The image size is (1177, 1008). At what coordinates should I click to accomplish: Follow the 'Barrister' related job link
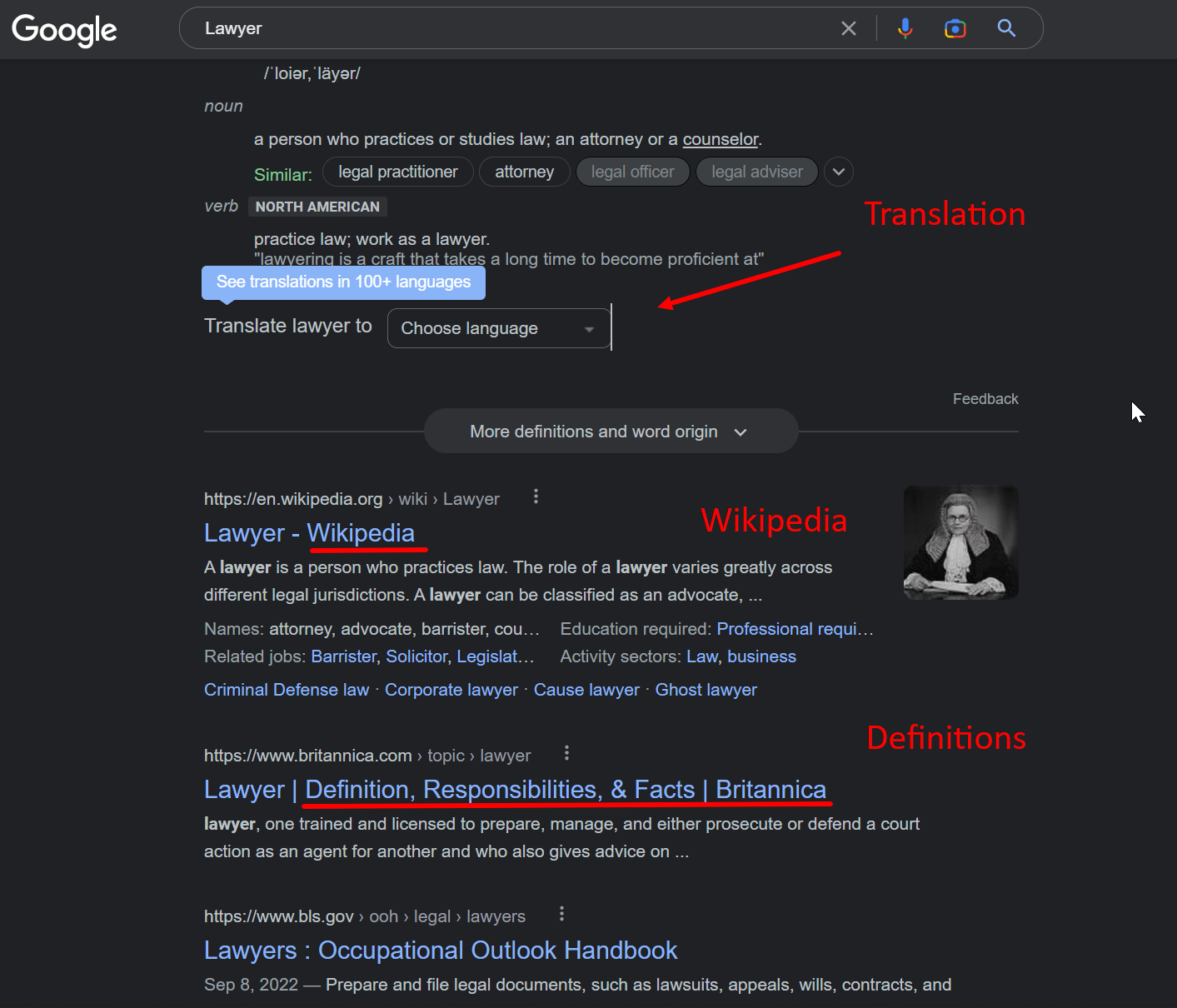tap(344, 656)
